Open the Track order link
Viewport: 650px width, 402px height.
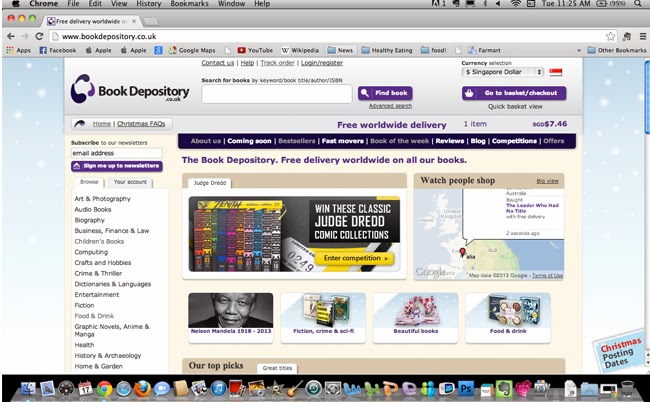click(x=277, y=63)
